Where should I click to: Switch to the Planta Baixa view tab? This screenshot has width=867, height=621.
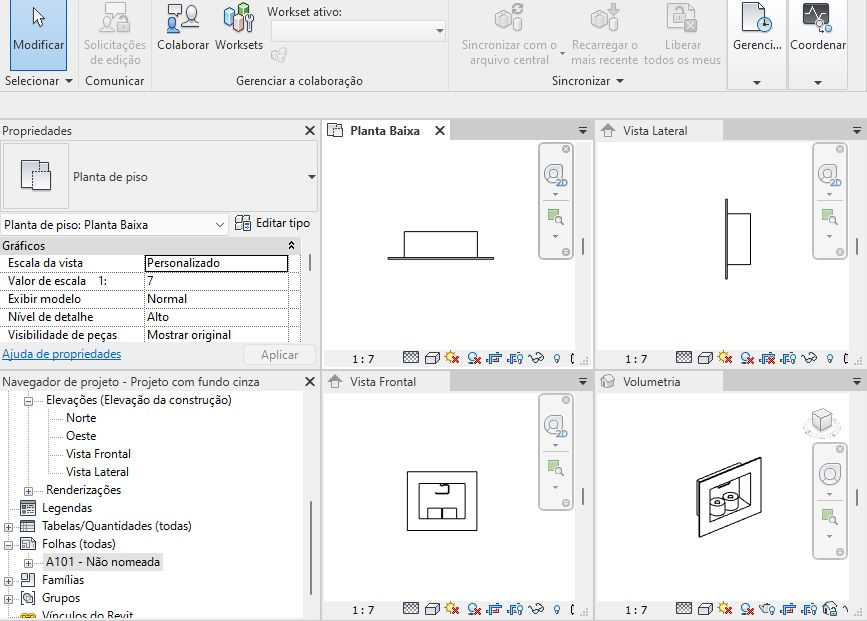click(385, 131)
